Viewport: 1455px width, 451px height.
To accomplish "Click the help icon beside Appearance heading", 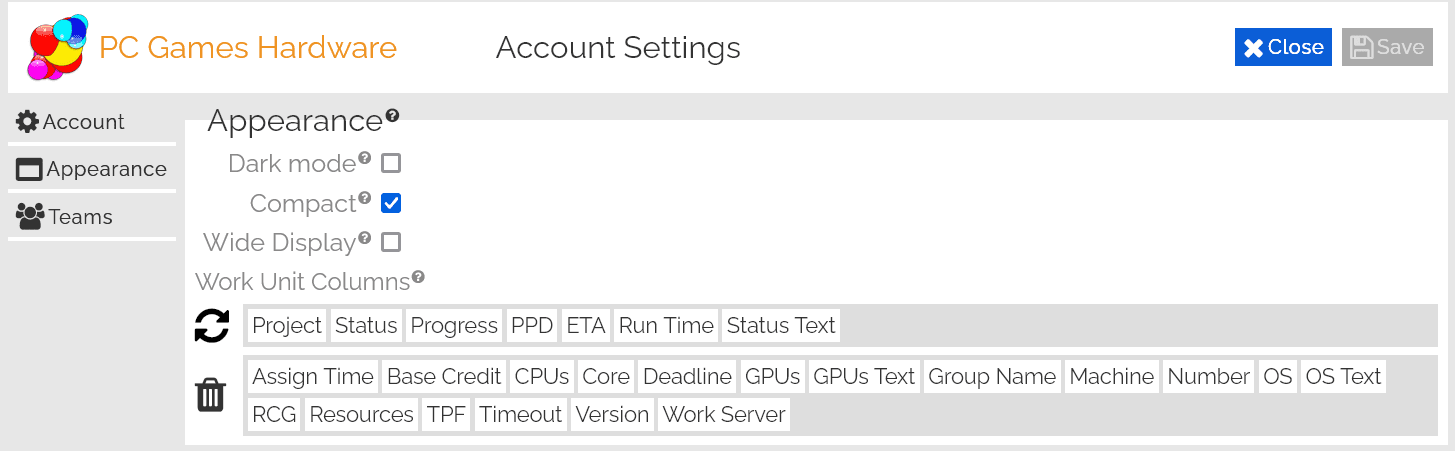I will coord(392,116).
